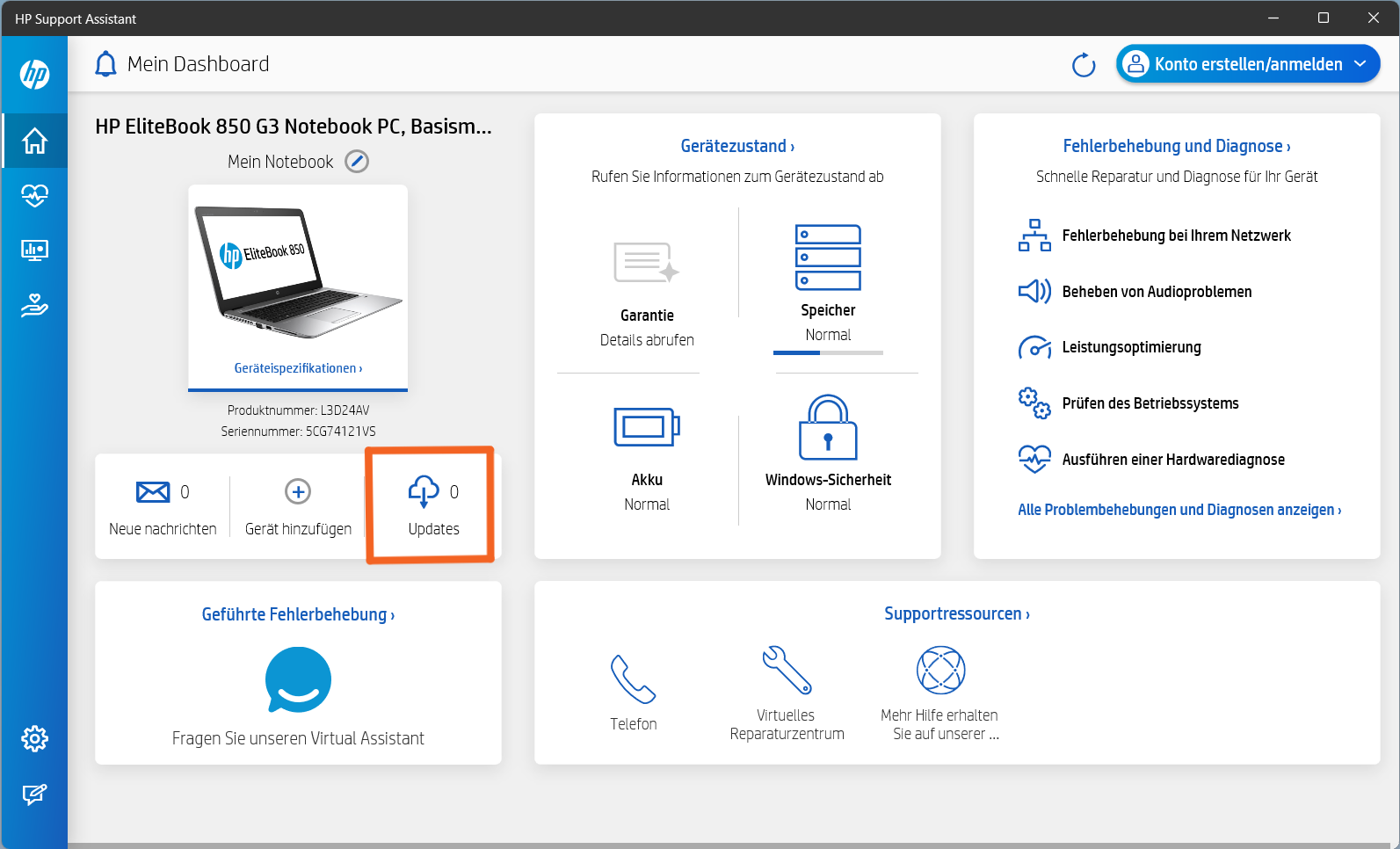Open Windows-Sicherheit lock icon
This screenshot has height=849, width=1400.
(828, 428)
